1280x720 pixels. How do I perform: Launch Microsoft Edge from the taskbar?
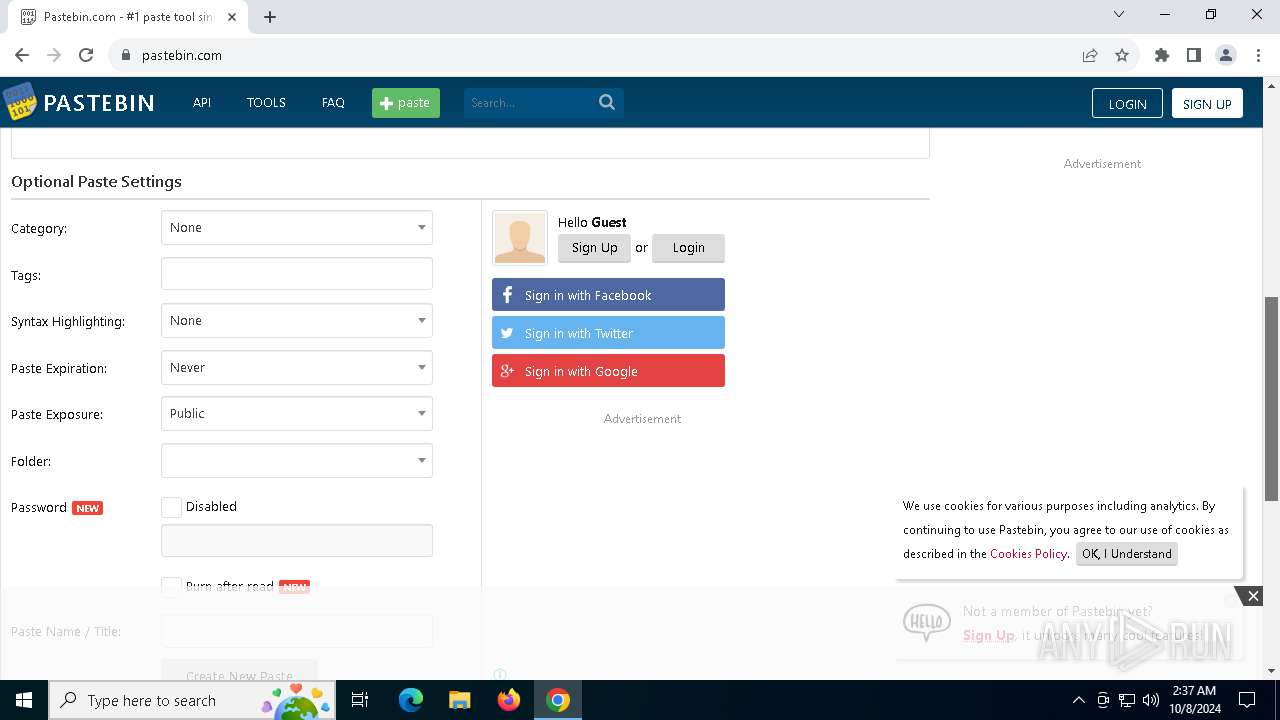(x=411, y=700)
